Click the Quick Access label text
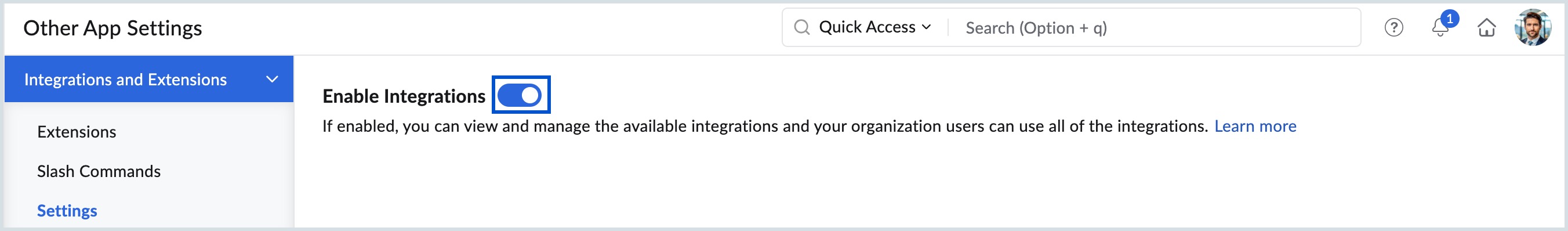Screen dimensions: 1568x231 [x=867, y=27]
